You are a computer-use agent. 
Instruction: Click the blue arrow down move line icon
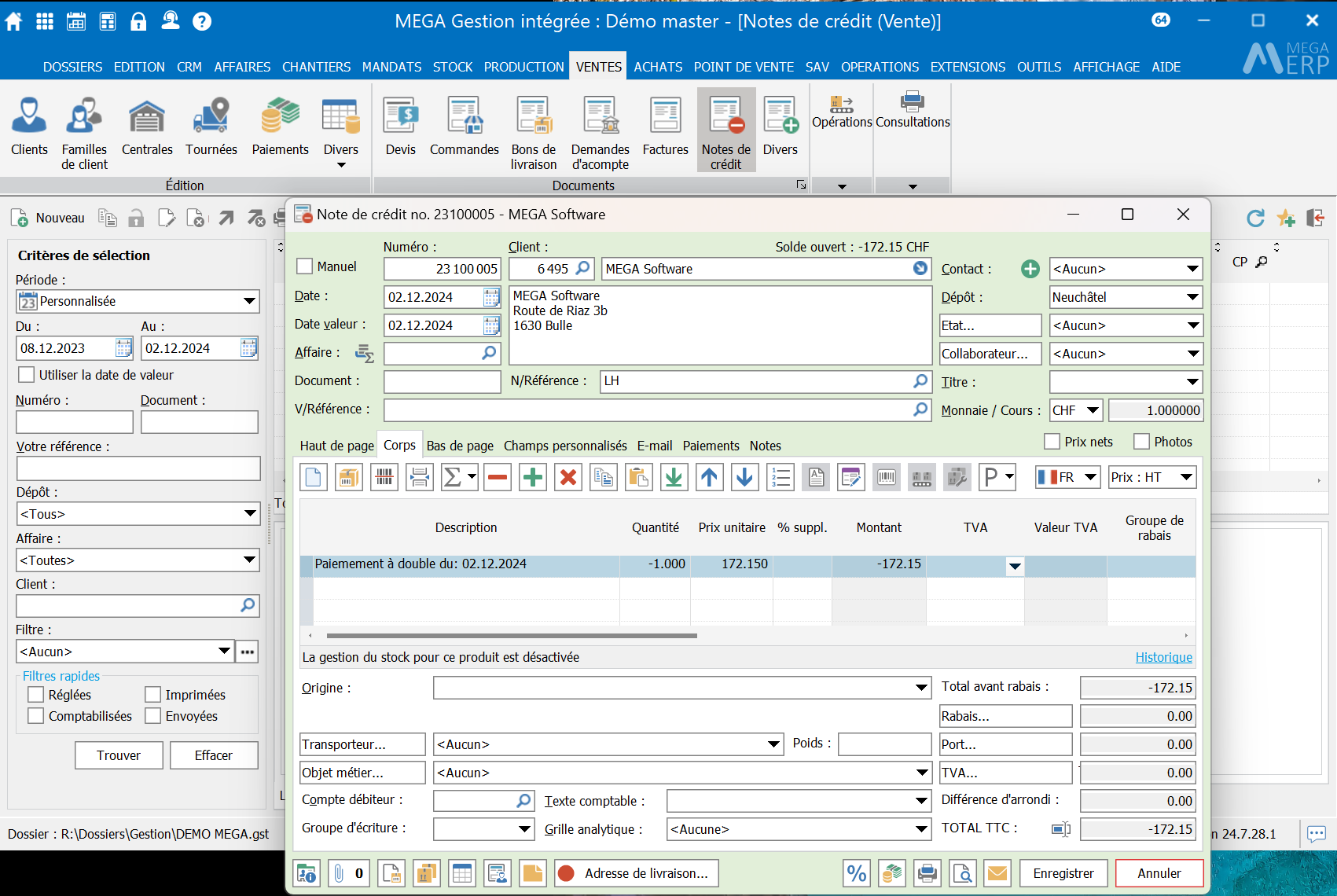click(x=745, y=477)
